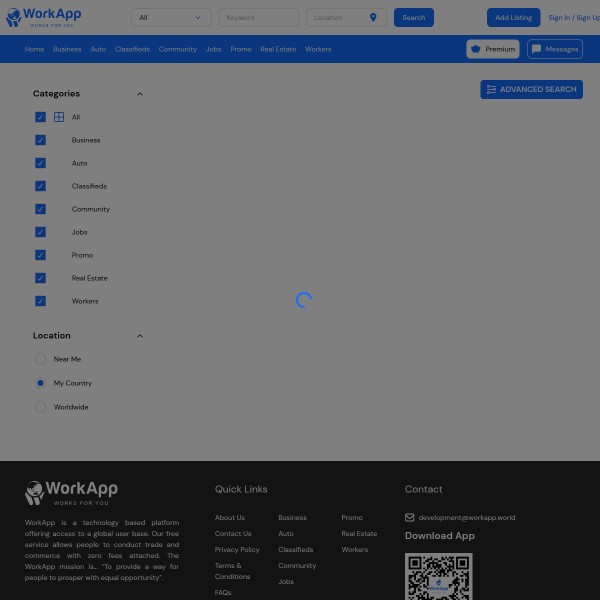Screen dimensions: 600x600
Task: Open Terms & Conditions footer link
Action: point(232,571)
